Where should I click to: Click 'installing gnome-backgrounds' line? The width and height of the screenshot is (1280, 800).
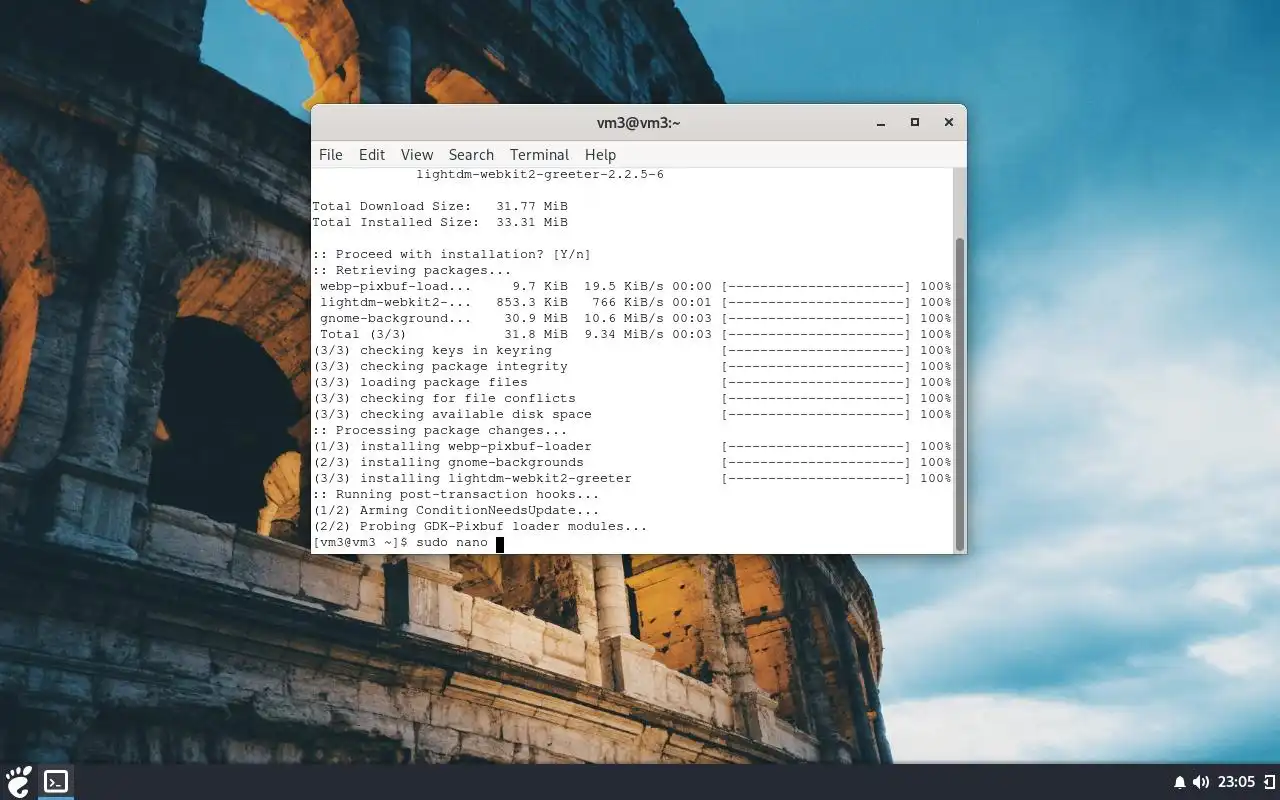(632, 463)
